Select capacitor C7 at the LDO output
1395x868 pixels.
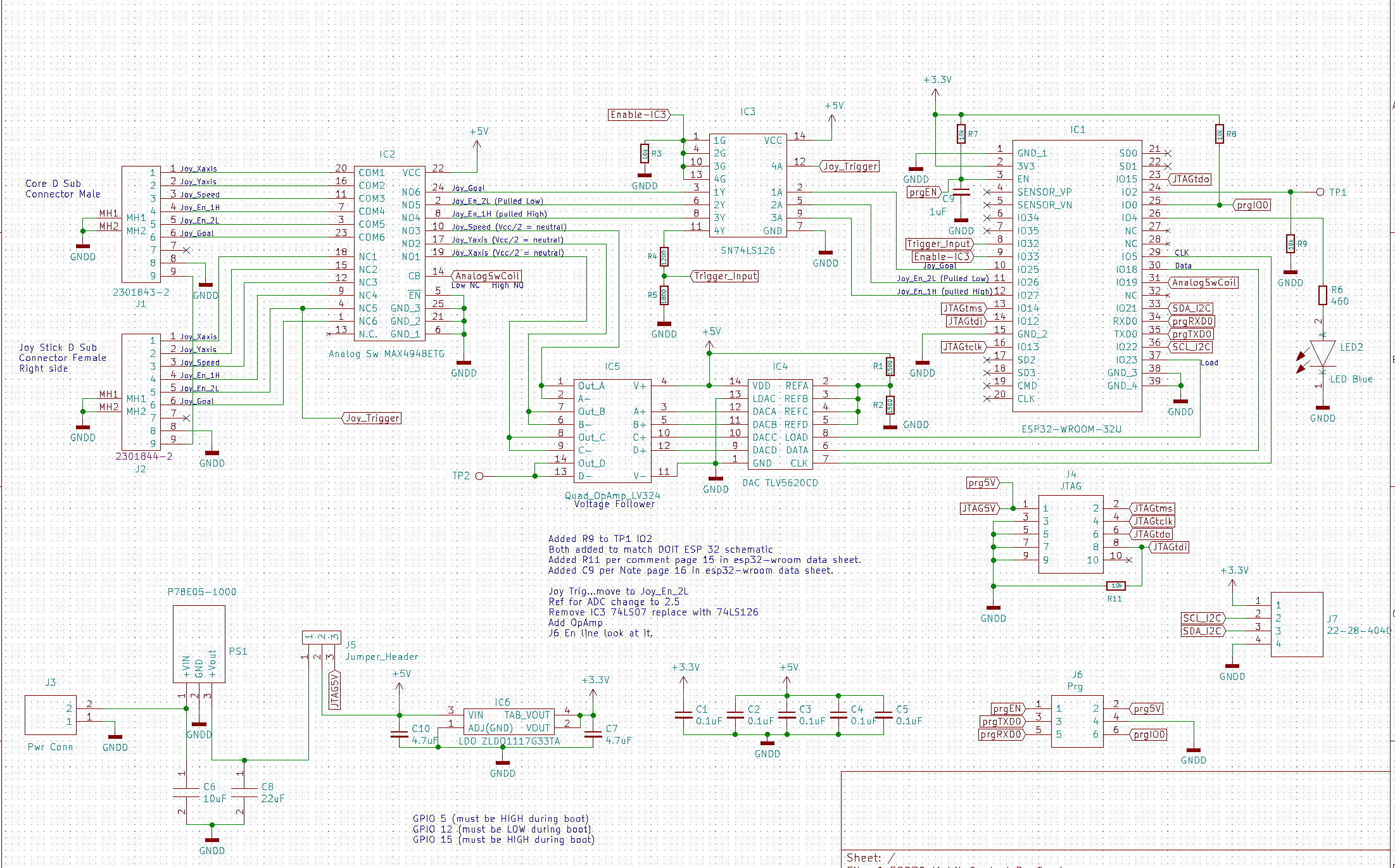[593, 734]
